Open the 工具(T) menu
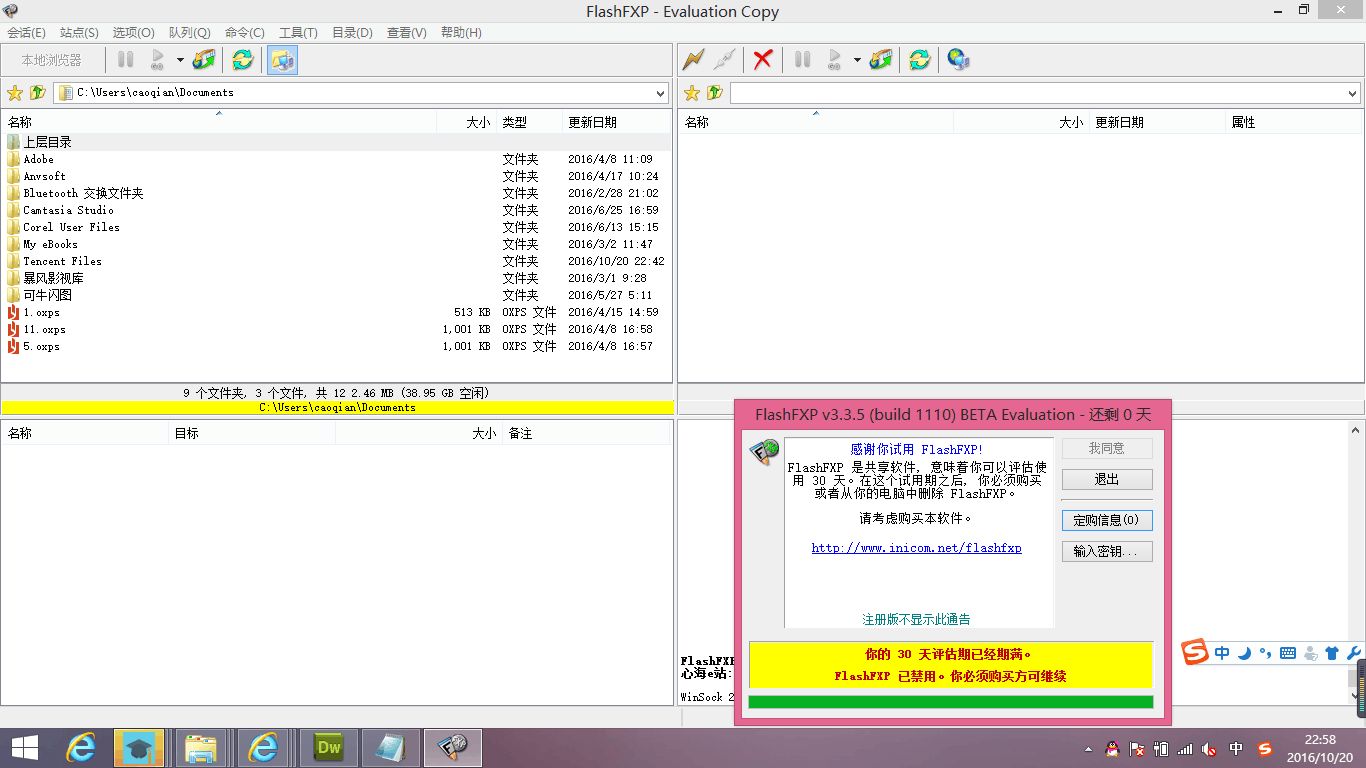 pos(297,32)
